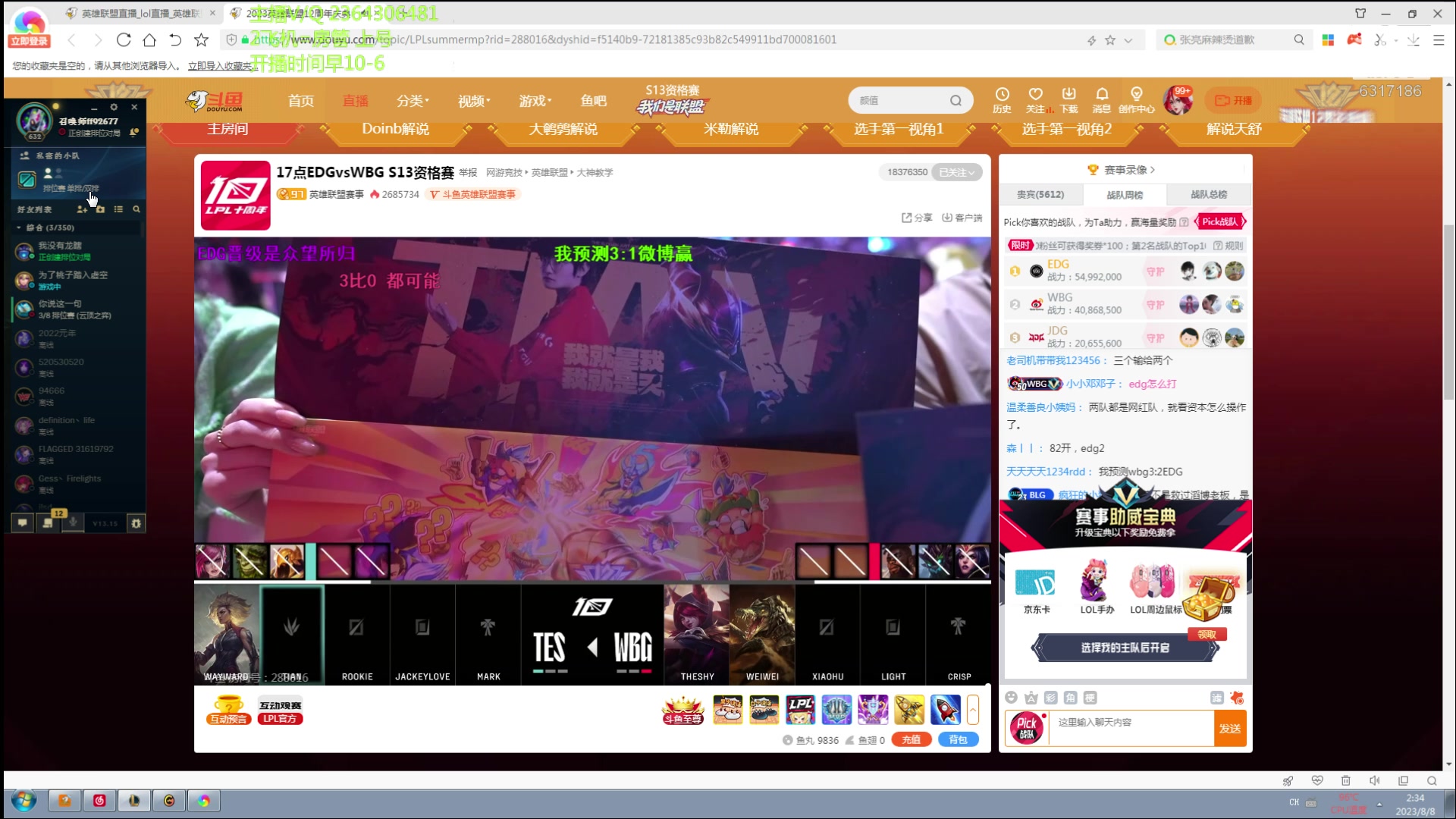Open the 背包 backpack button
Image resolution: width=1456 pixels, height=819 pixels.
[958, 739]
